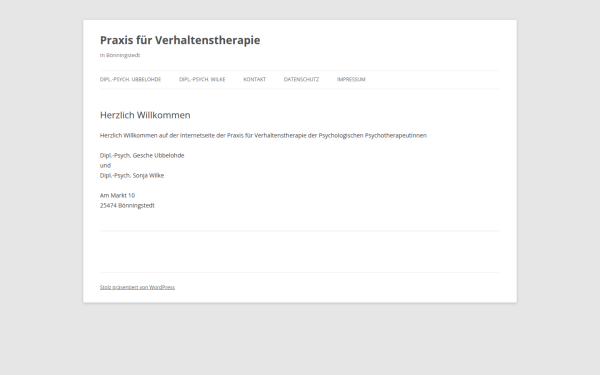The image size is (600, 375).
Task: Click the name Dipl.-Psych. Sonja Wilke
Action: [132, 175]
